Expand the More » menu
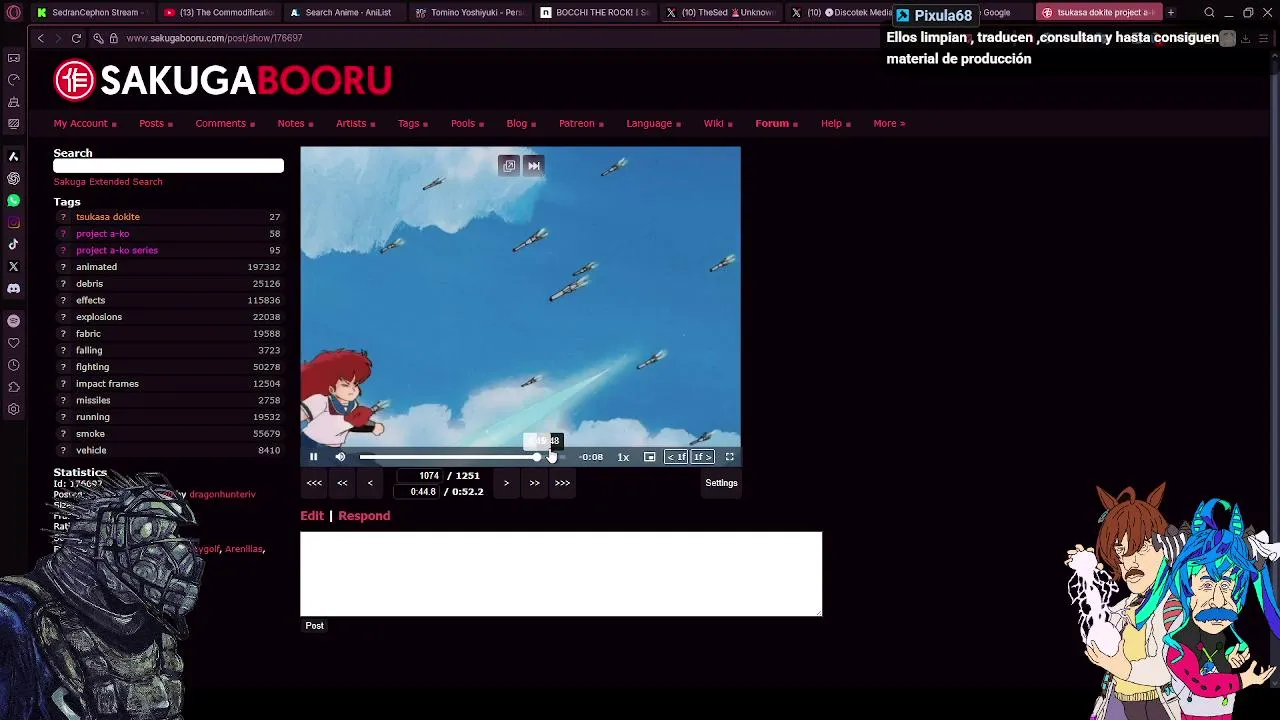Viewport: 1280px width, 720px height. 889,124
